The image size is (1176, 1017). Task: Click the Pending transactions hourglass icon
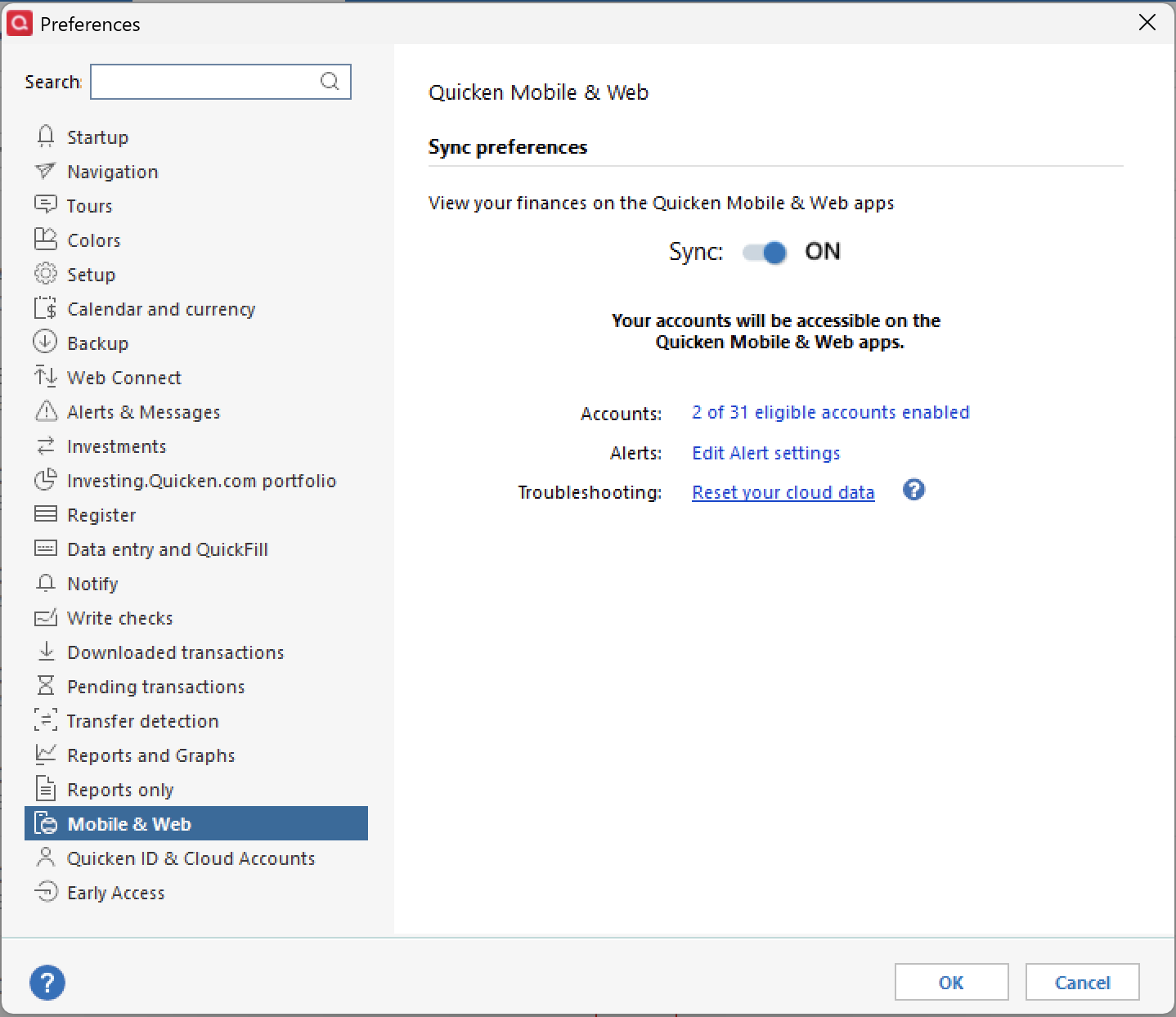(x=46, y=686)
